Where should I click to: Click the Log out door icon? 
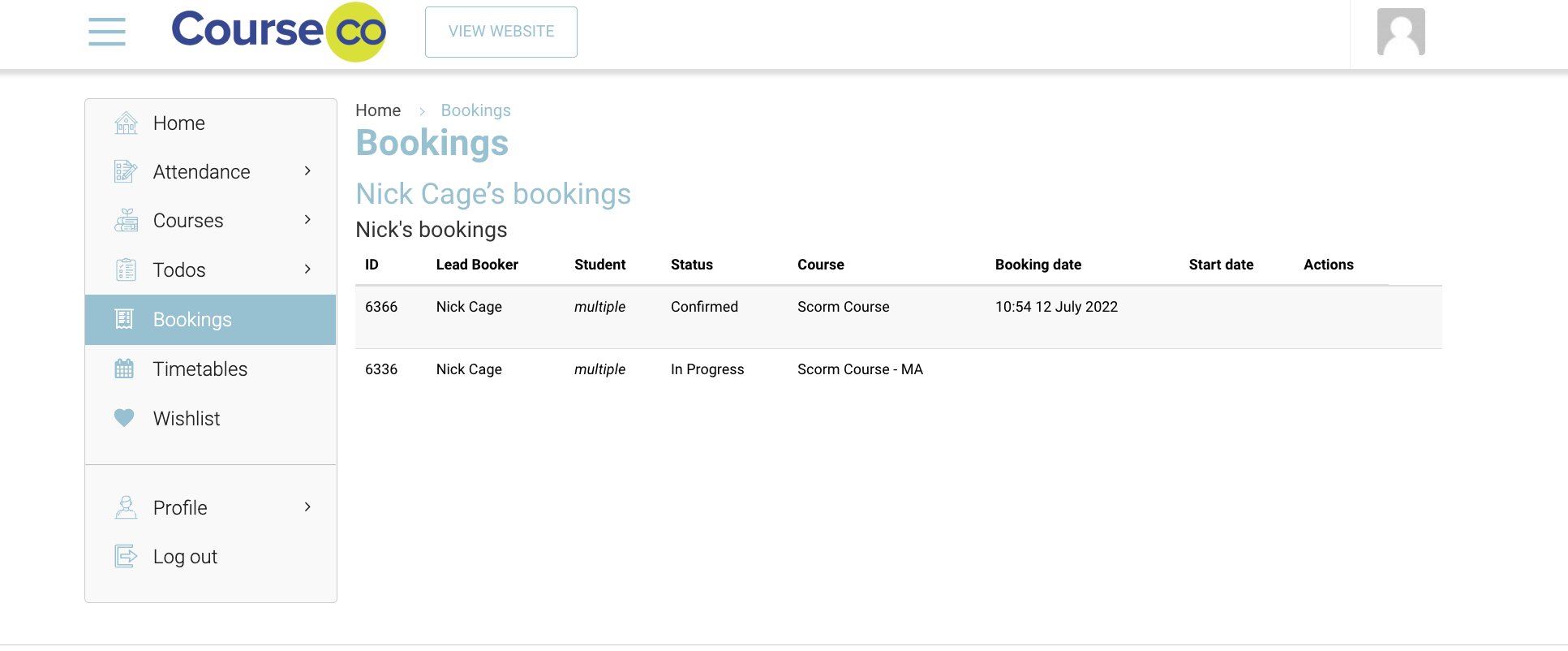pos(126,557)
